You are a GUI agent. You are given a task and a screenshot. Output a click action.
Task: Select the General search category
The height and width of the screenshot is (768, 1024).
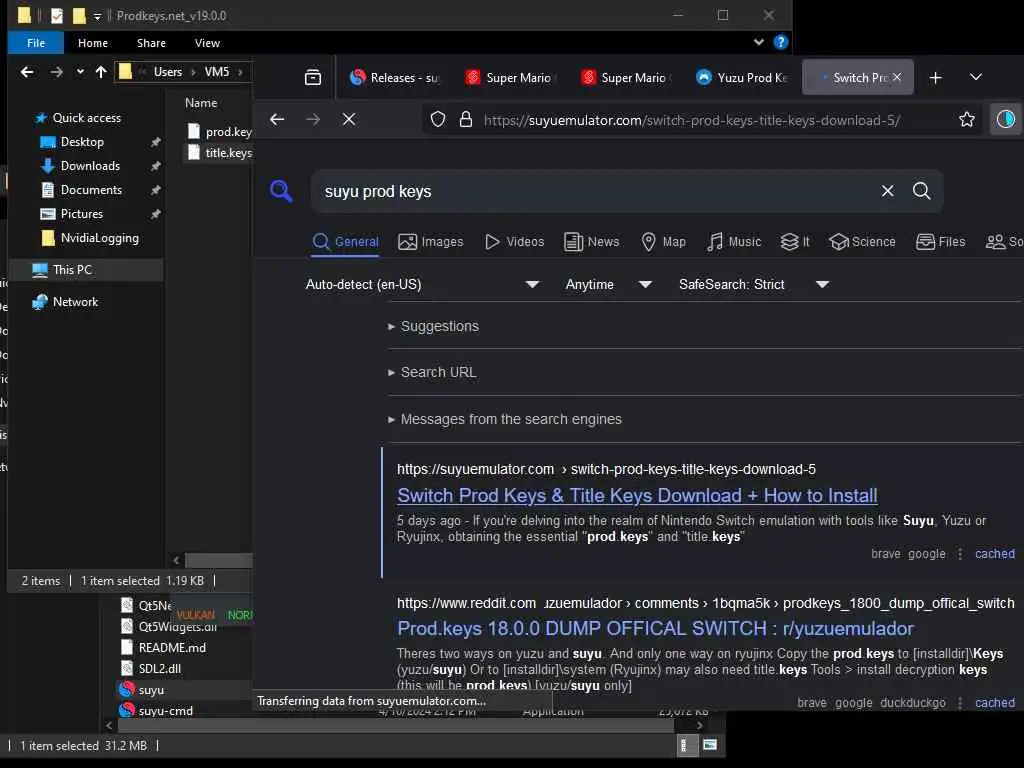point(345,242)
